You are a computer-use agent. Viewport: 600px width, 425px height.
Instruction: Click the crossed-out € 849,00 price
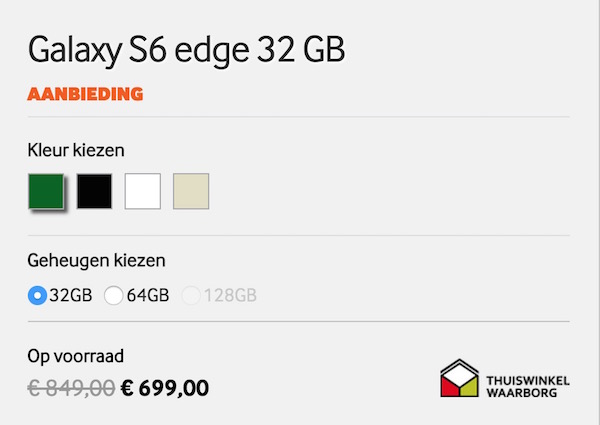click(71, 387)
